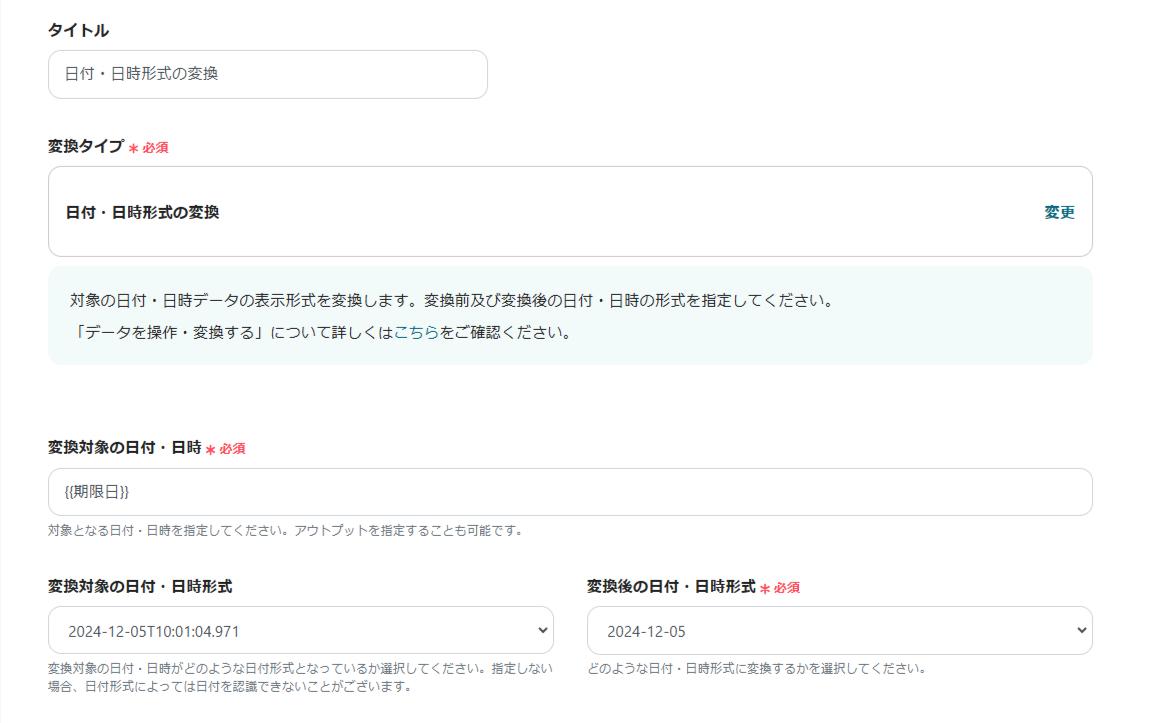Open the 変換対象の日付・日時形式 dropdown
Image resolution: width=1152 pixels, height=723 pixels.
coord(300,630)
